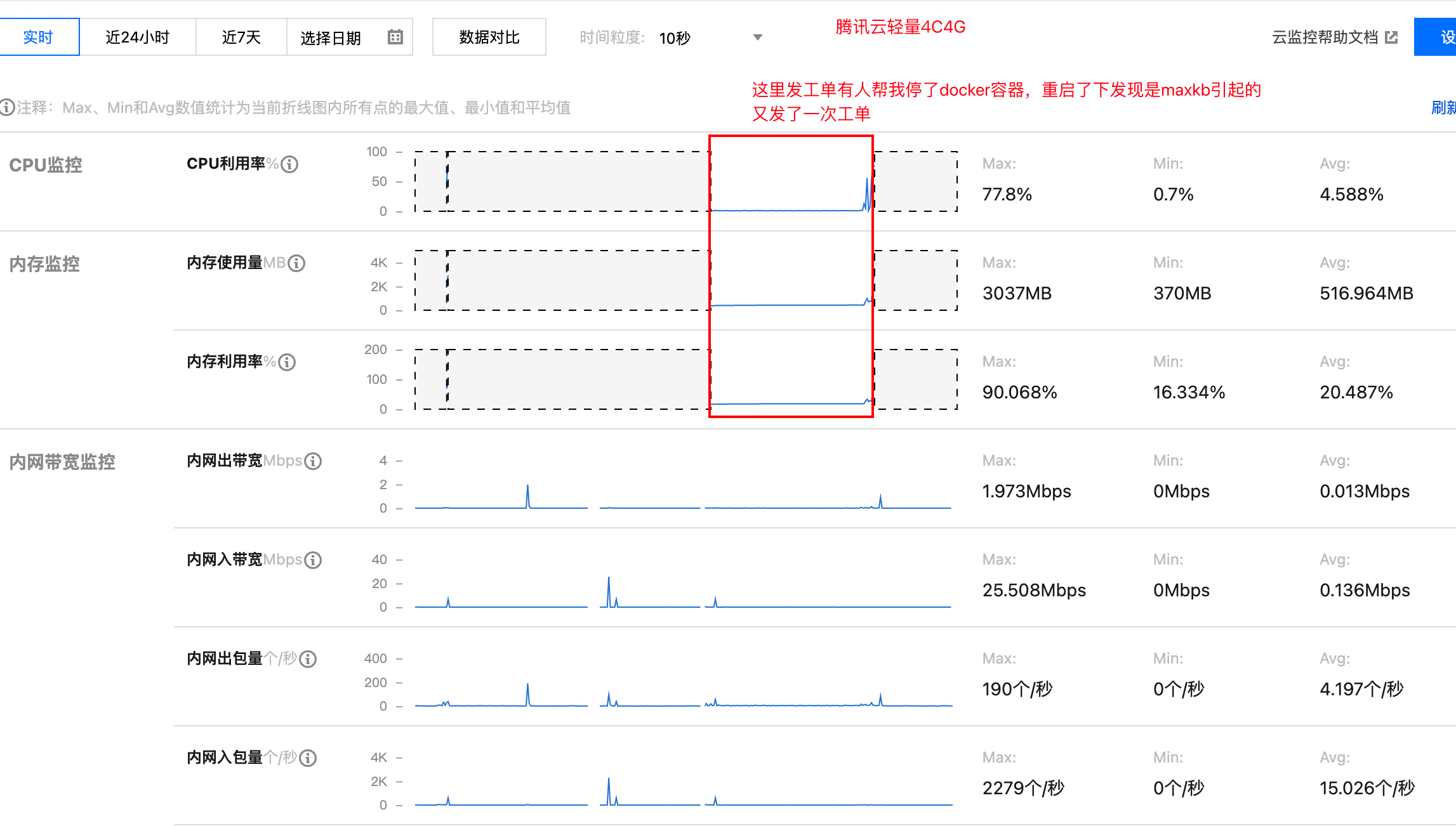Click the 数据对比 button
Screen dimensions: 1456x826
(489, 37)
